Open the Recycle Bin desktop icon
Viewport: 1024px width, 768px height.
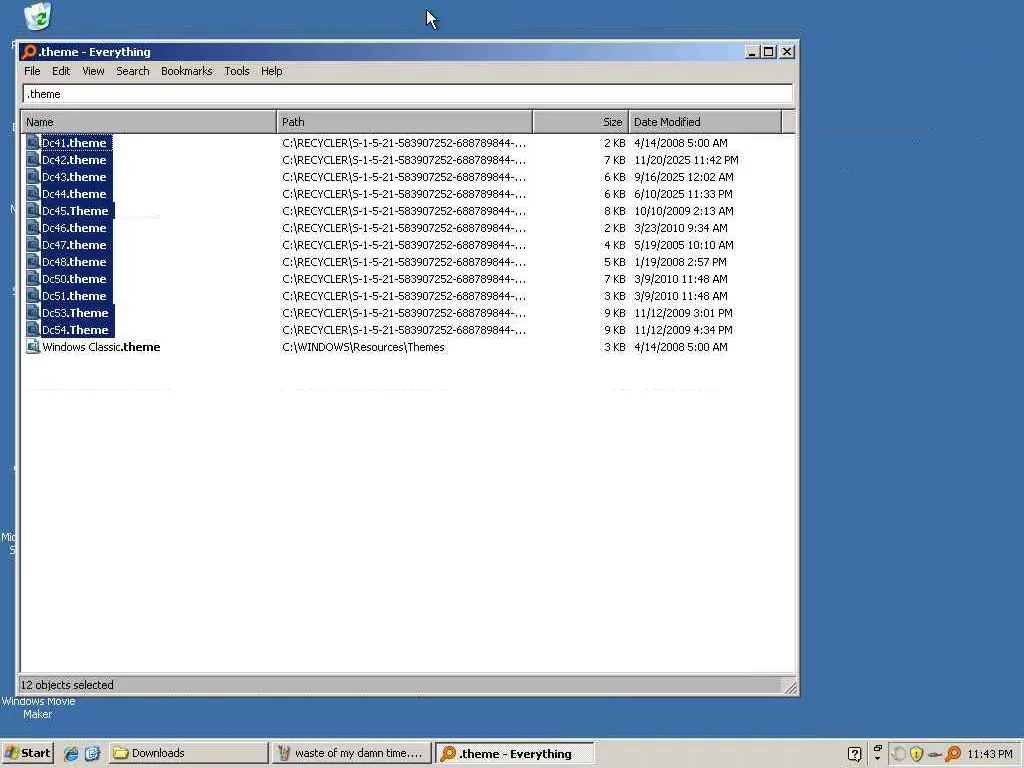(x=38, y=16)
